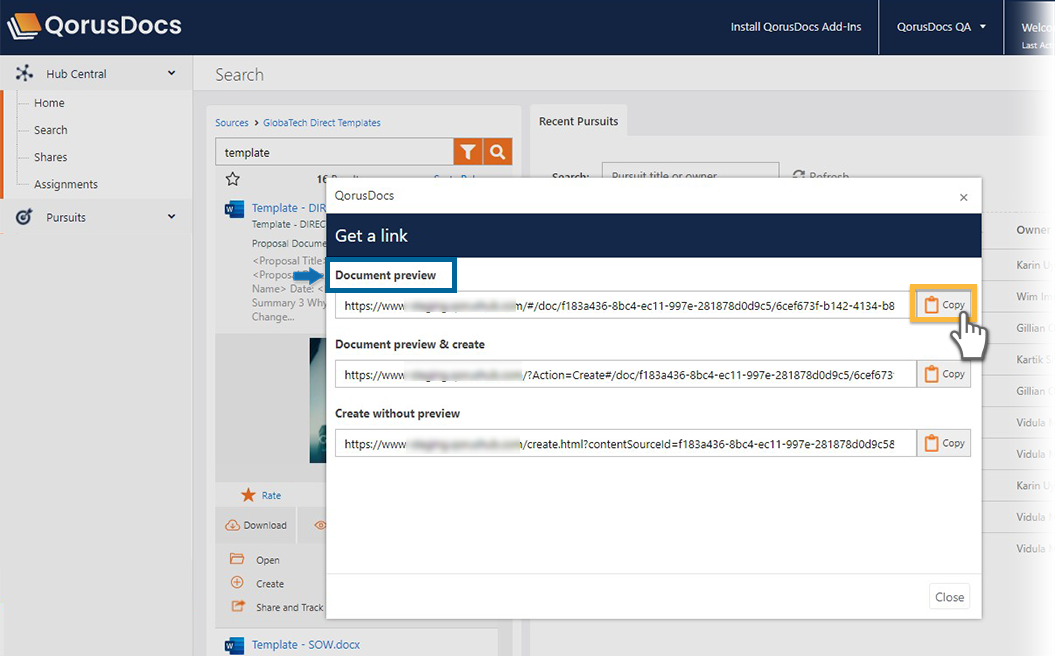The width and height of the screenshot is (1055, 656).
Task: Click the Create action
Action: pyautogui.click(x=270, y=584)
